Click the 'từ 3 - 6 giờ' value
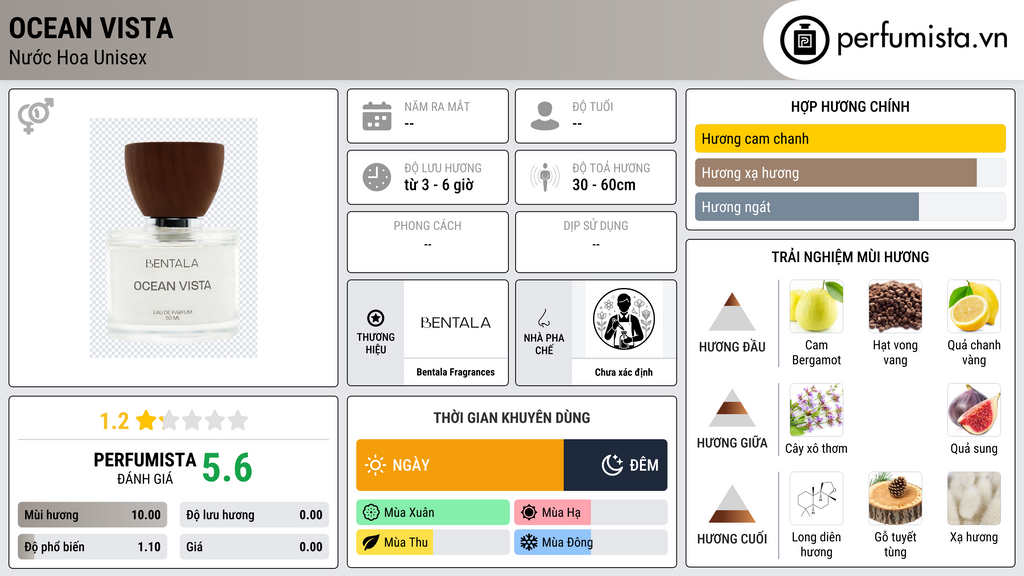 pos(439,185)
